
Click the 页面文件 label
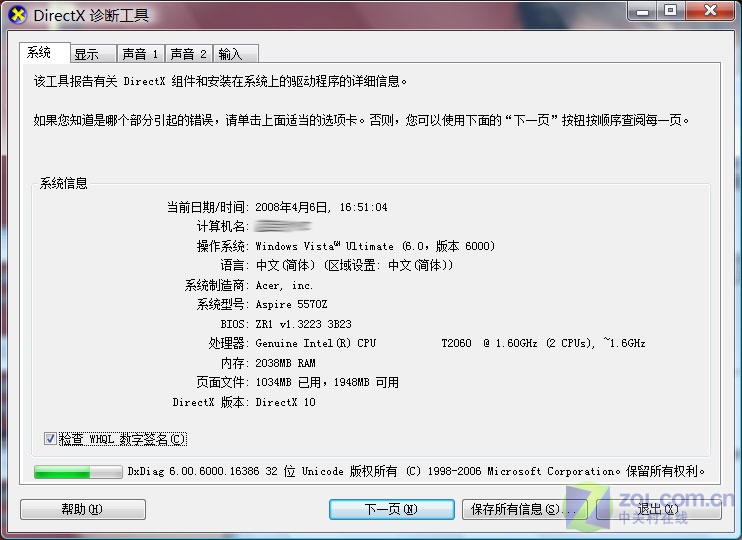pos(222,382)
